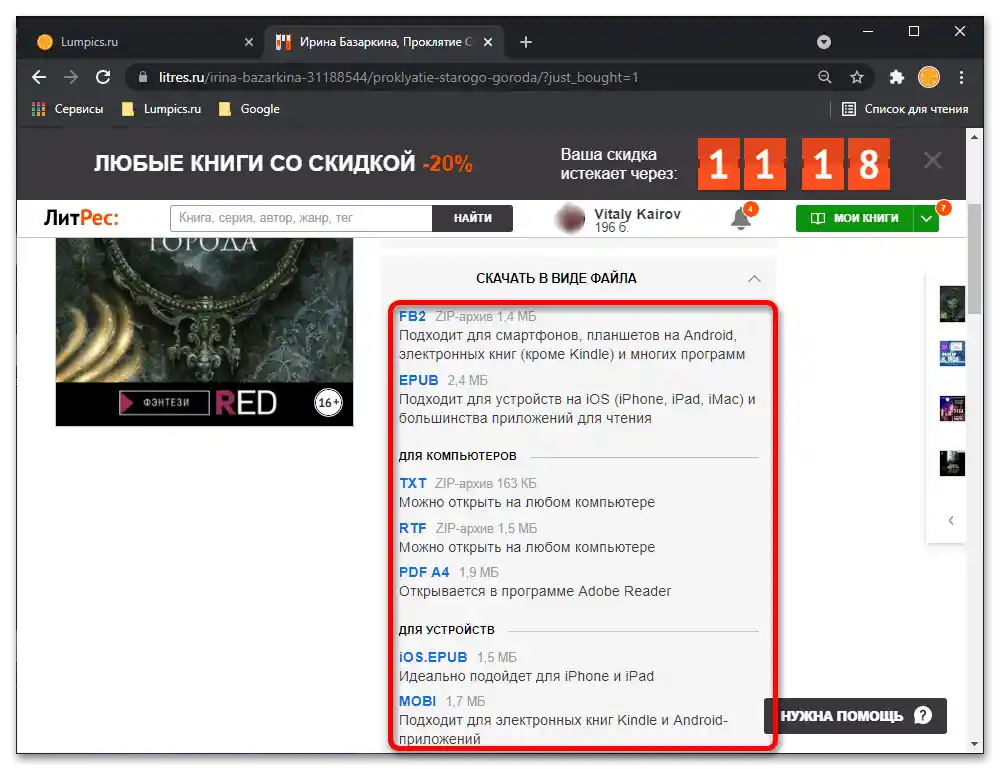Reload the page with the refresh icon
The image size is (1000, 770).
[103, 77]
